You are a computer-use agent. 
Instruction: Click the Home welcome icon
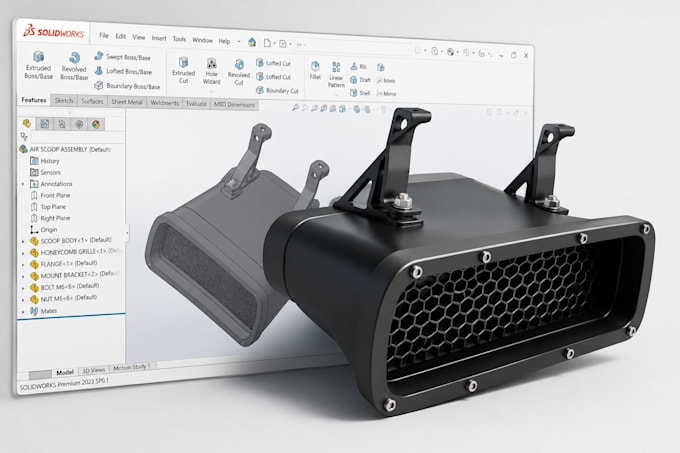point(252,42)
